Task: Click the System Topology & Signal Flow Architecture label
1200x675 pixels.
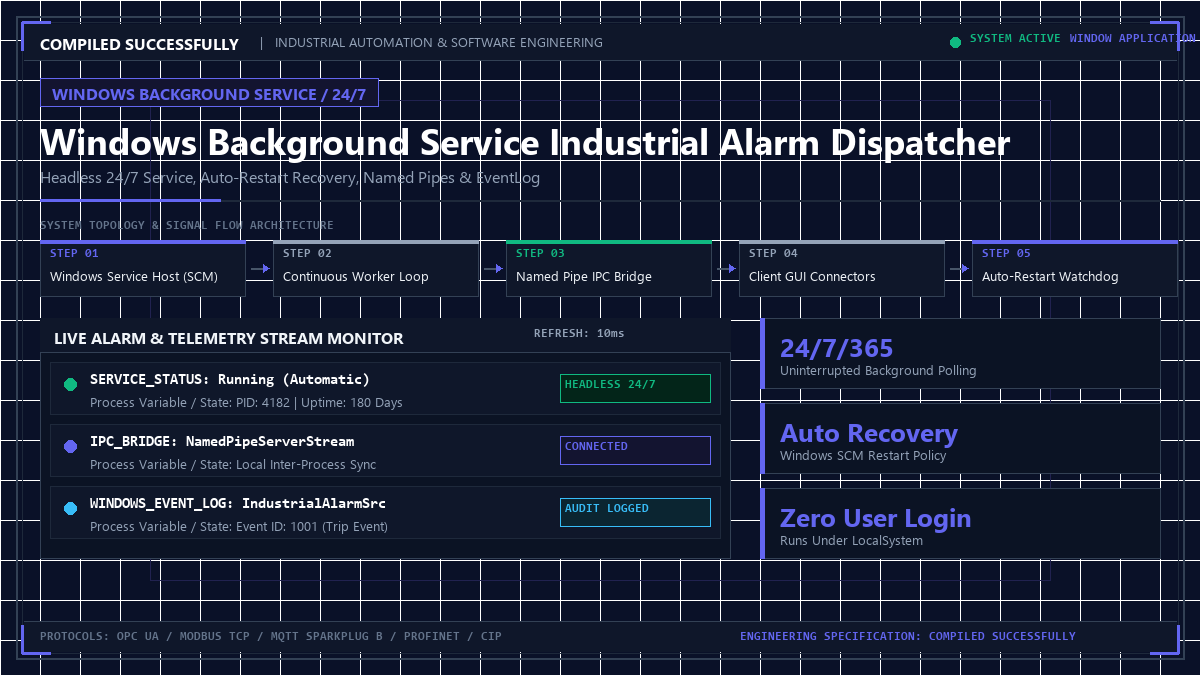Action: click(x=187, y=226)
